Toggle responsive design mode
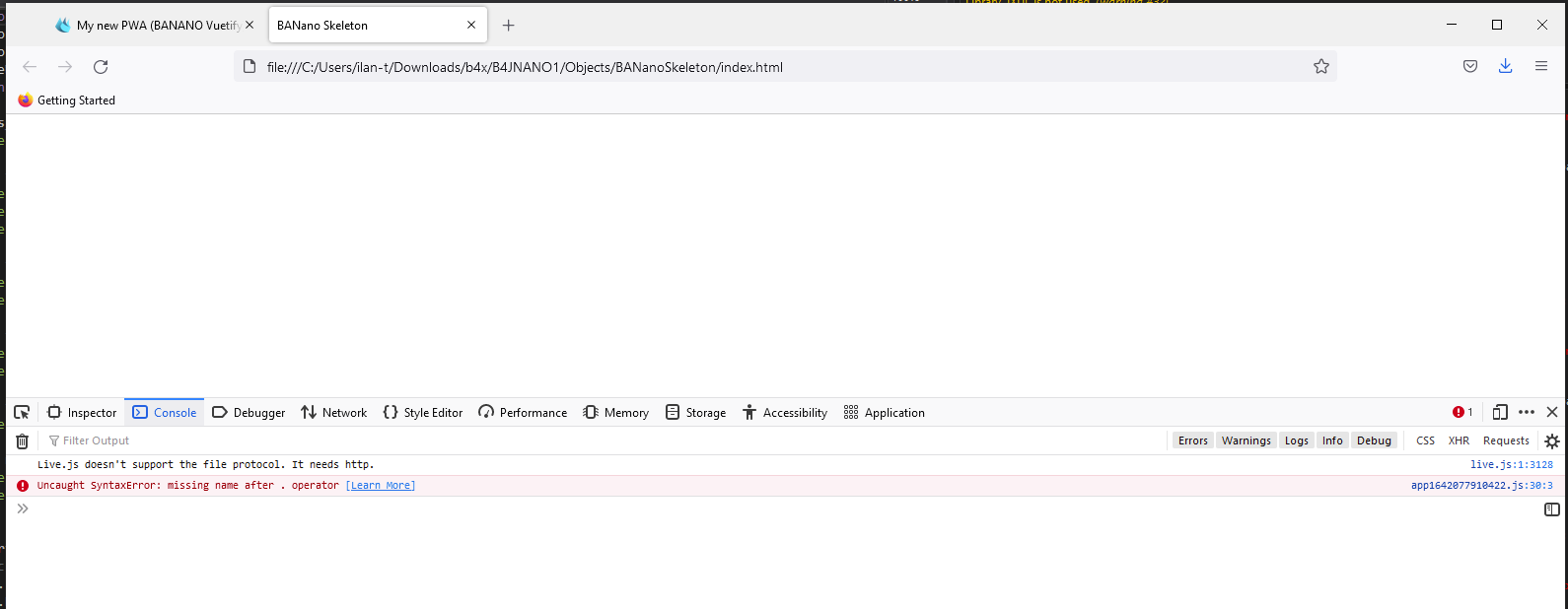Viewport: 1568px width, 609px height. tap(1500, 413)
